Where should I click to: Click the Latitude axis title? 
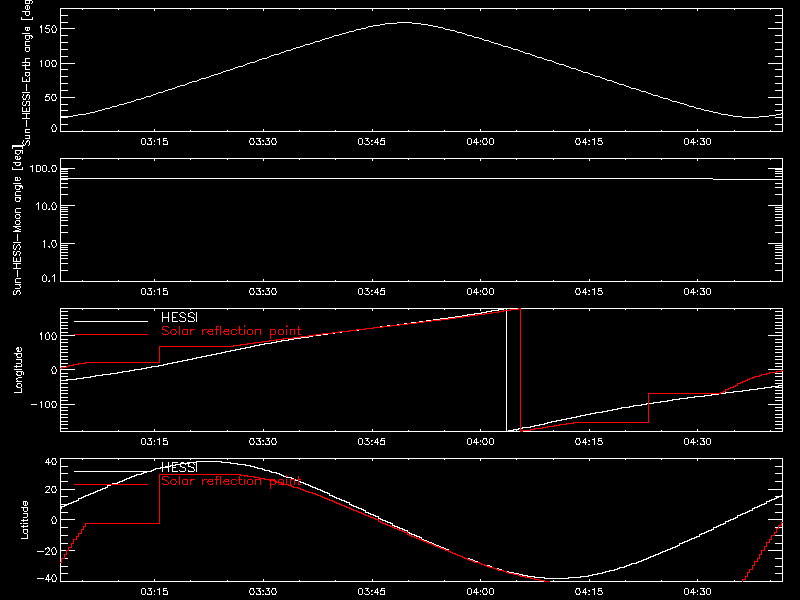click(24, 520)
